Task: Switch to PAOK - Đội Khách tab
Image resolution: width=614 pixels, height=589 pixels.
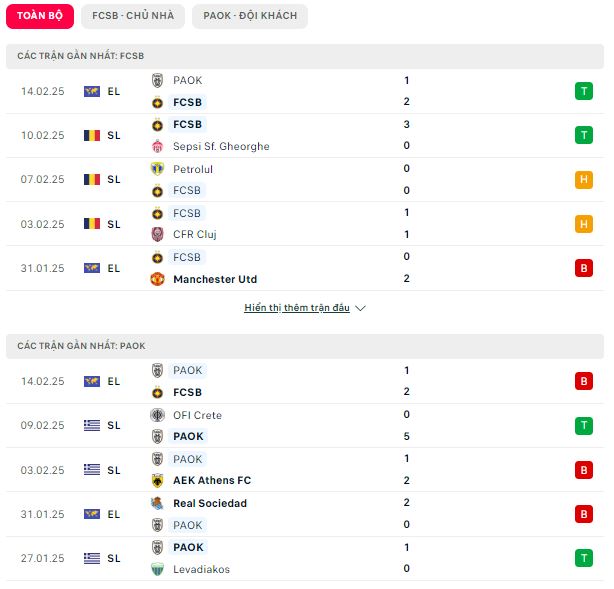Action: 250,16
